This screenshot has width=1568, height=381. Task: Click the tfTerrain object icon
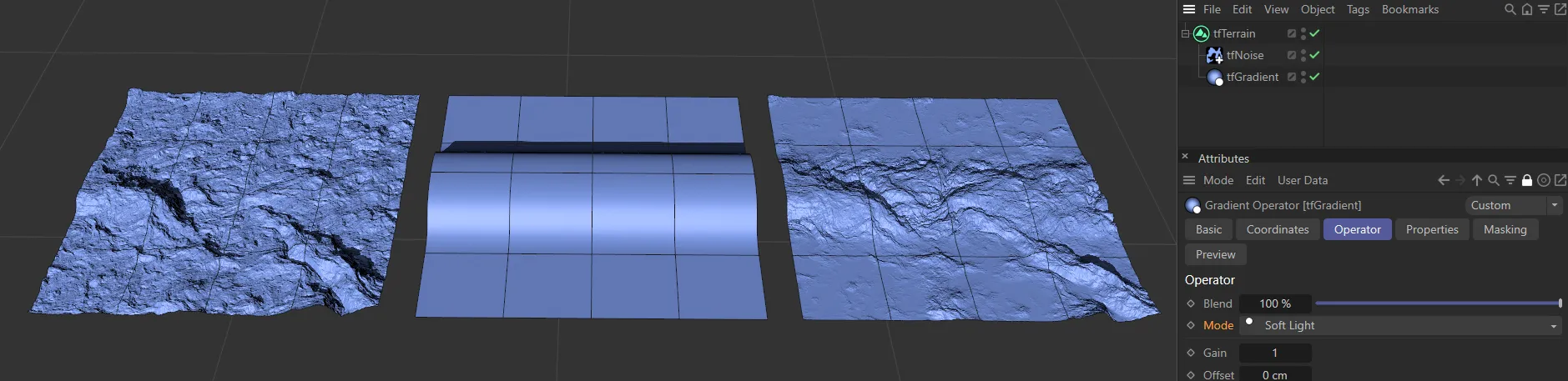click(1202, 33)
